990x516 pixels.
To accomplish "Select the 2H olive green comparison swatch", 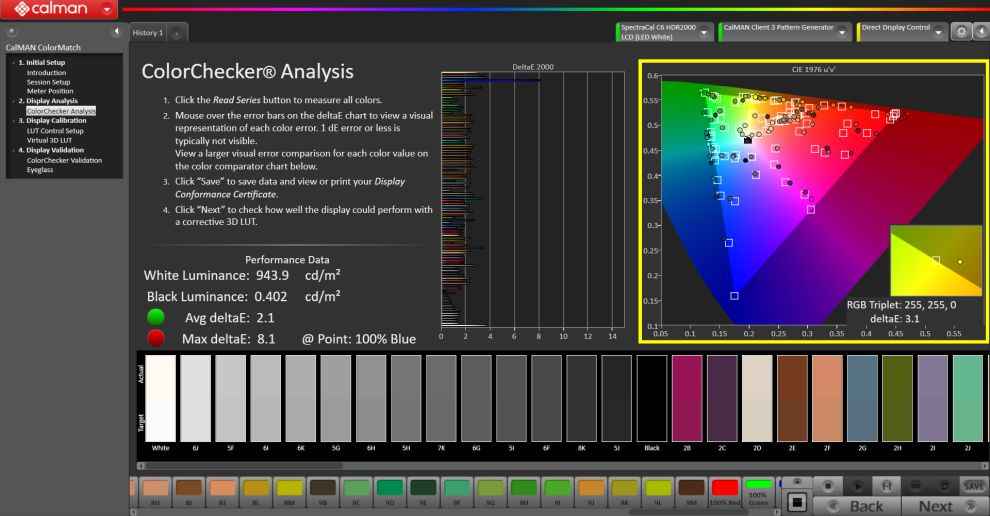I will pyautogui.click(x=898, y=399).
